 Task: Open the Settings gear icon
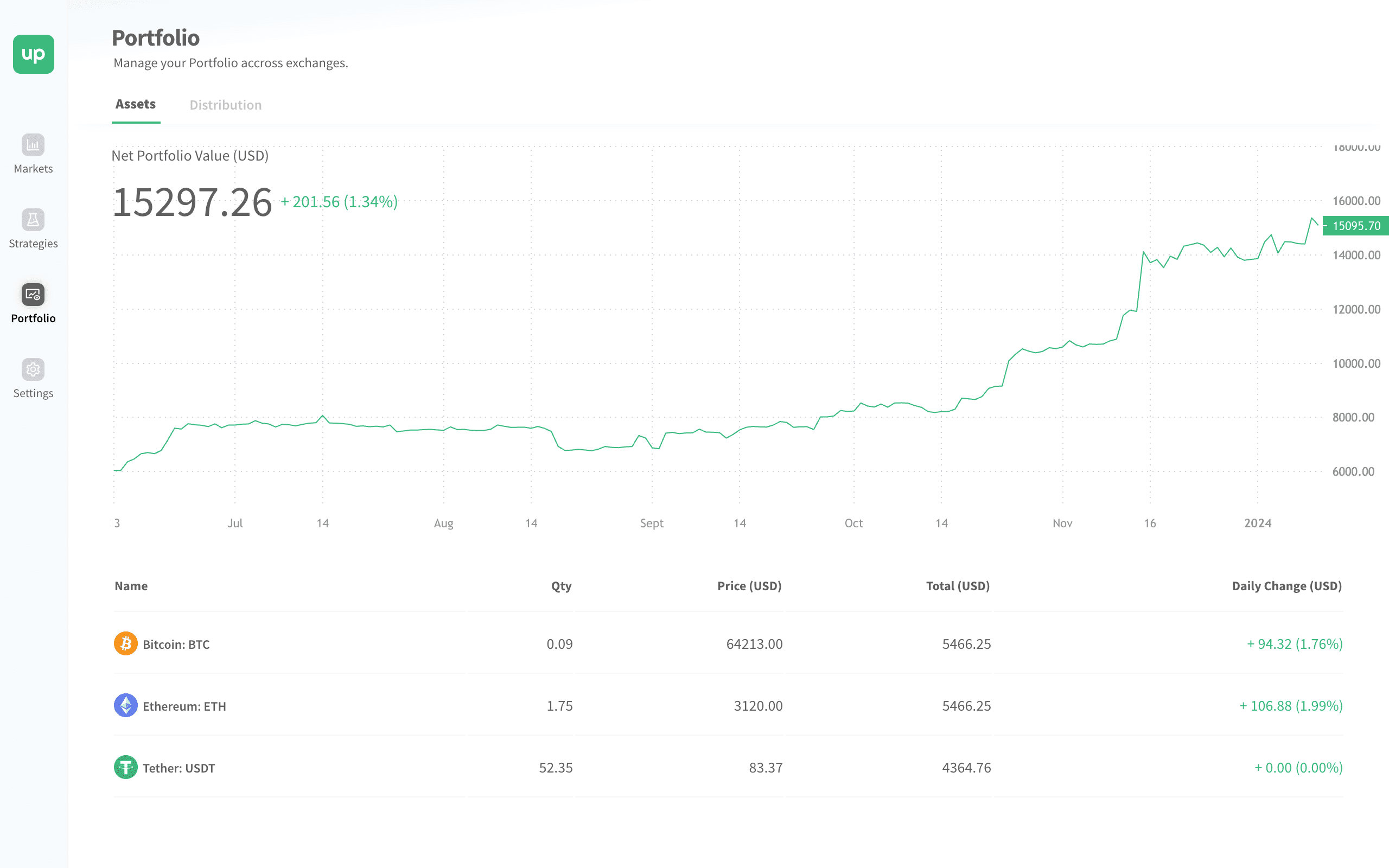point(33,369)
